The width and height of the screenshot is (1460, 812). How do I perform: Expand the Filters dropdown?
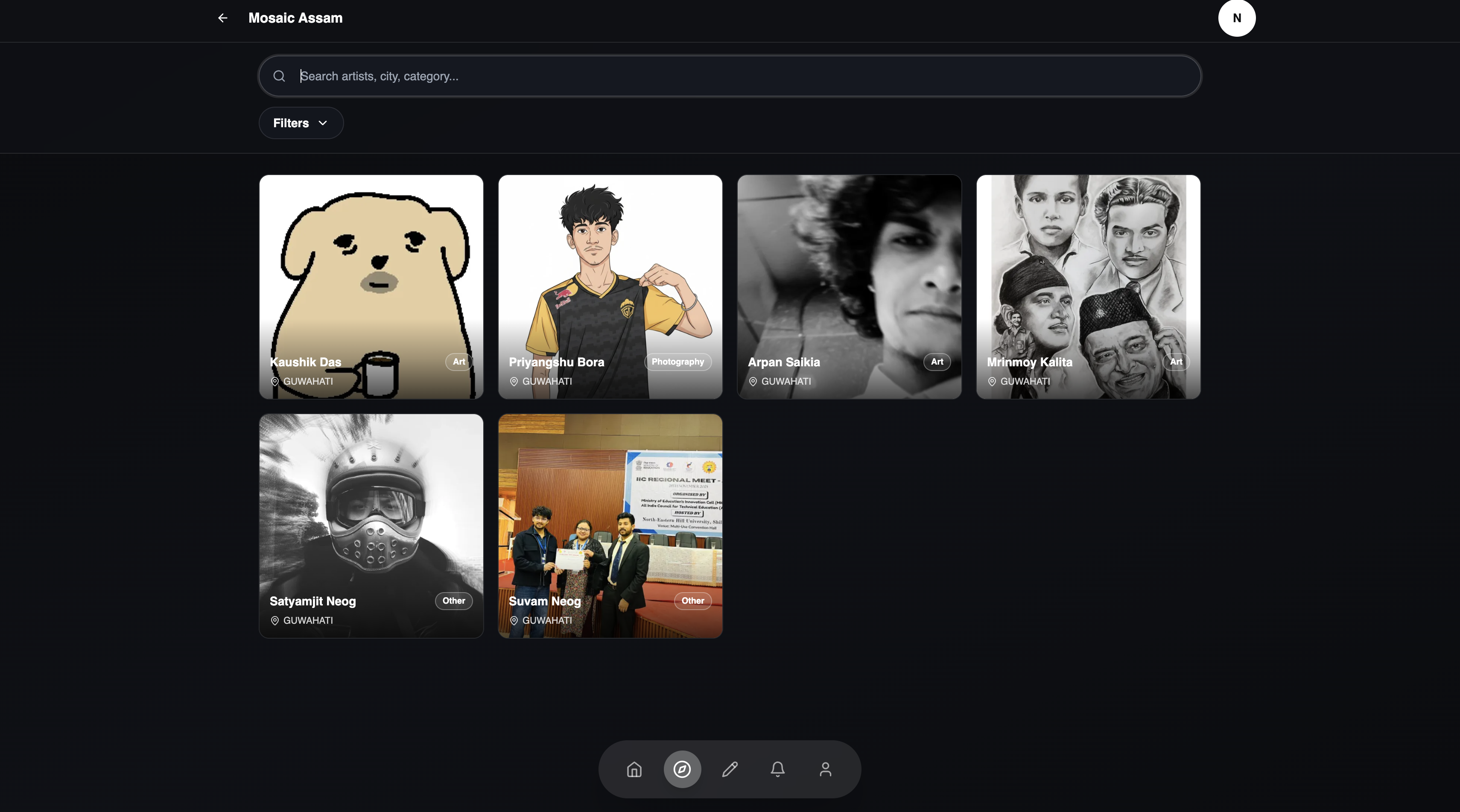[x=291, y=123]
